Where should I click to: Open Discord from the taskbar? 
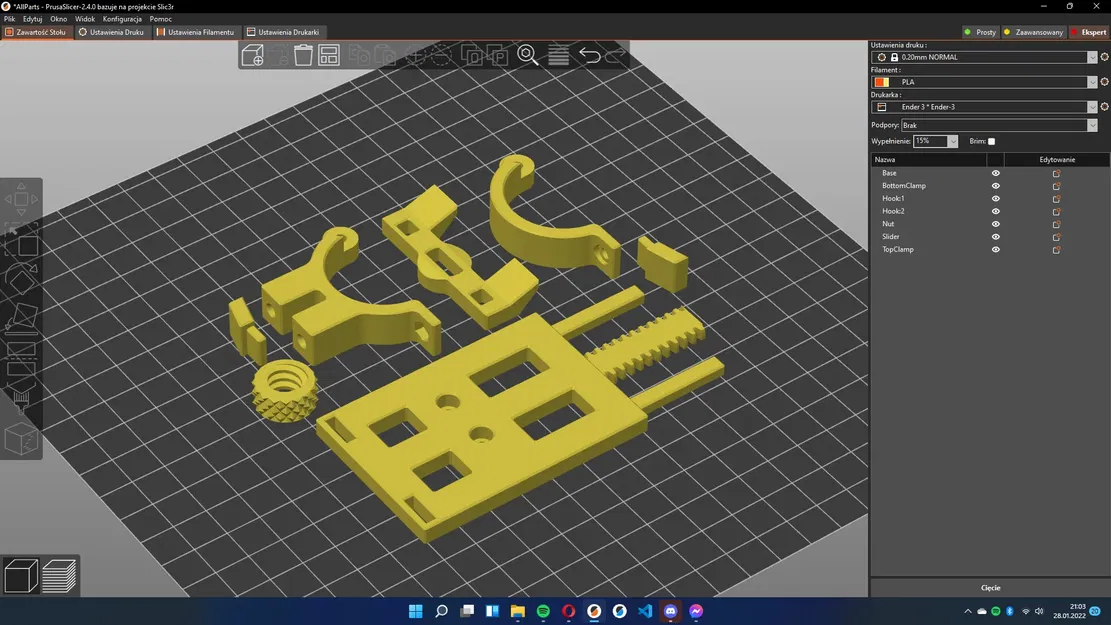[x=670, y=611]
